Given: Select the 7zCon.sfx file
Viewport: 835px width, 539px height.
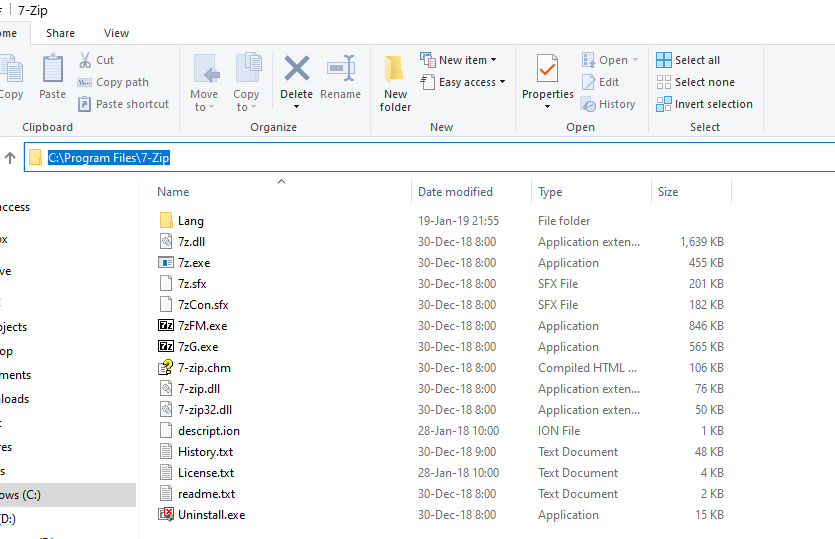Looking at the screenshot, I should click(x=203, y=305).
